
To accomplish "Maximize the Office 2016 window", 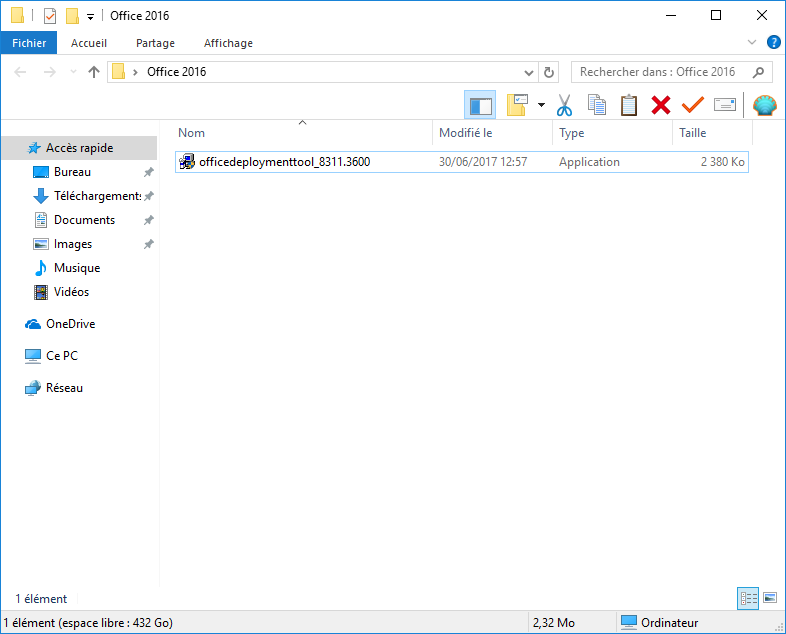I will [716, 16].
